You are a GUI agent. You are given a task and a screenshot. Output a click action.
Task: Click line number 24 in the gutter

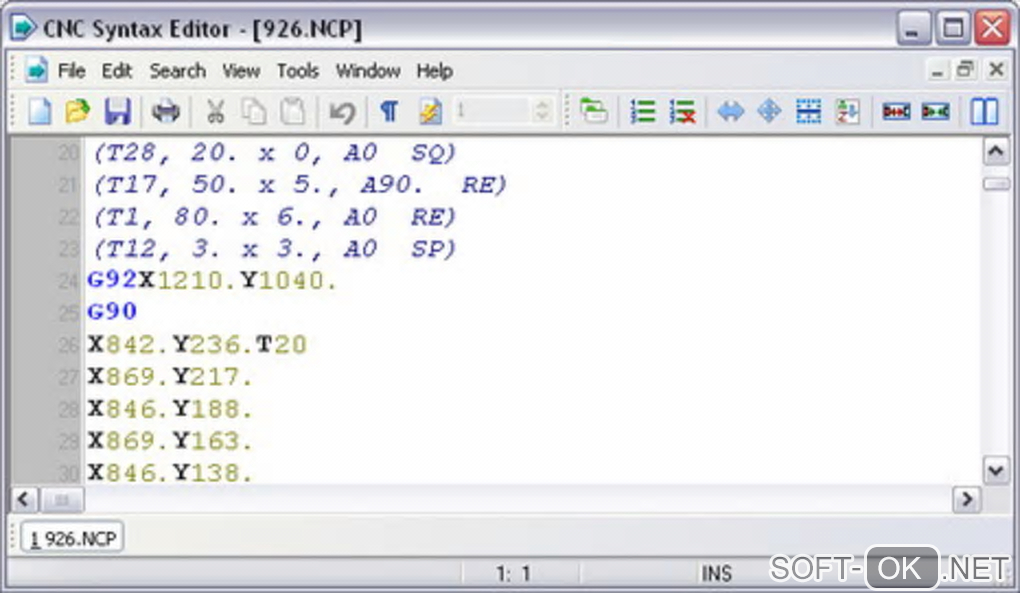tap(68, 281)
